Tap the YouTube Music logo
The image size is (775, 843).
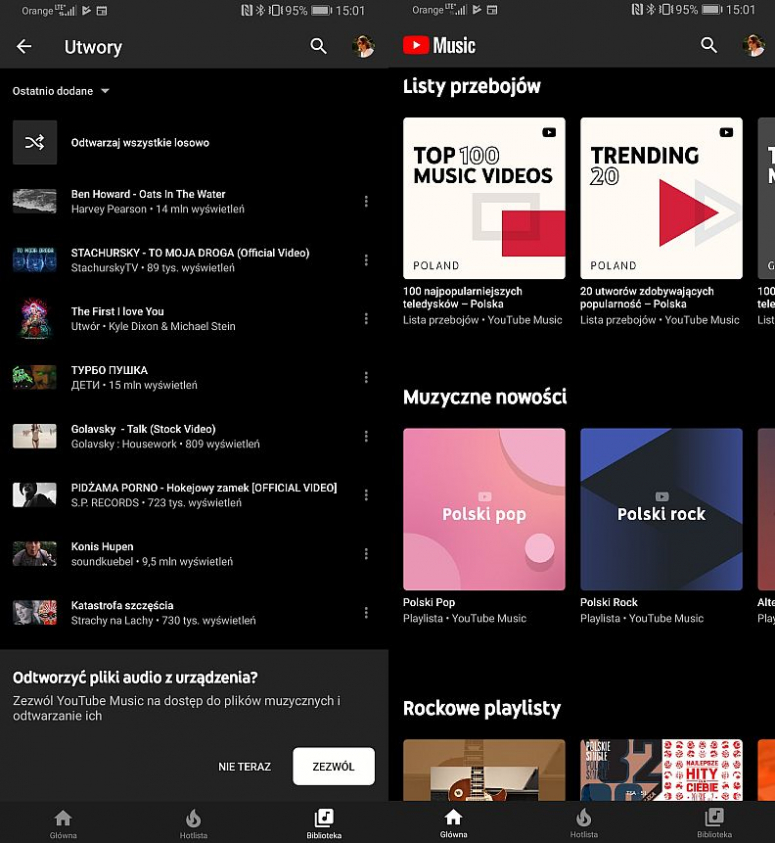coord(439,46)
